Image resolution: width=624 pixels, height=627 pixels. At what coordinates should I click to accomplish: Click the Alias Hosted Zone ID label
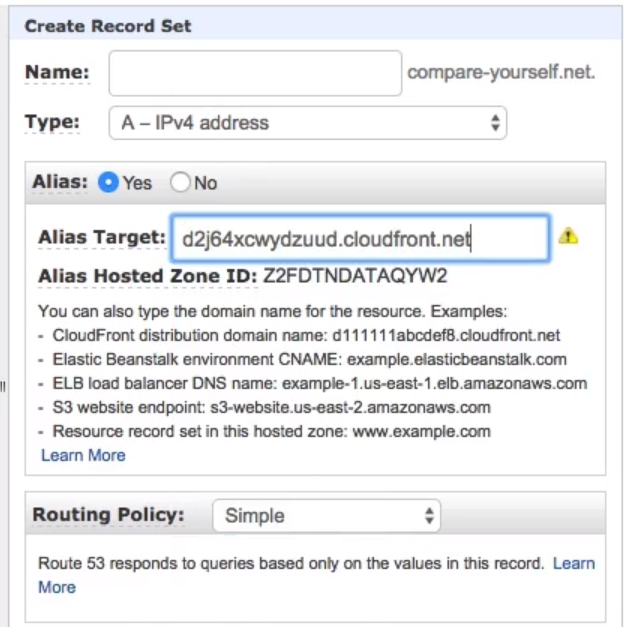pyautogui.click(x=148, y=276)
